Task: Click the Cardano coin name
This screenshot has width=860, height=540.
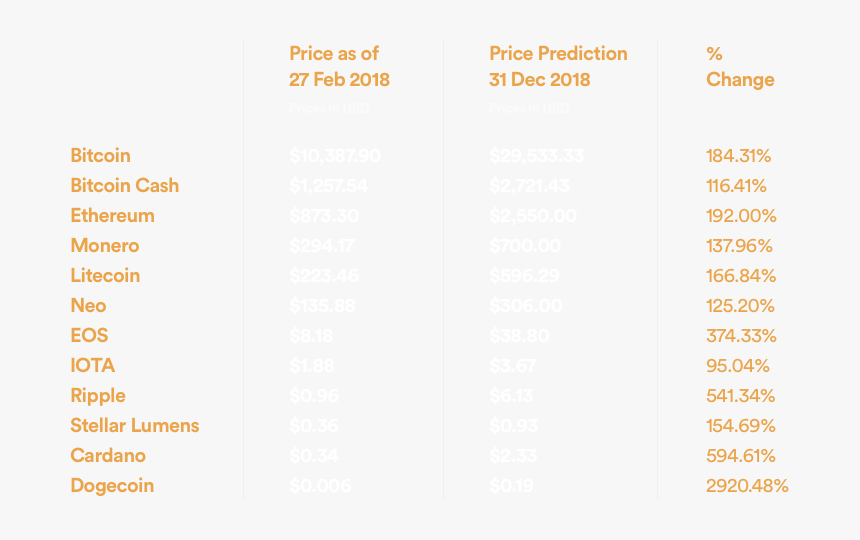Action: [x=108, y=456]
